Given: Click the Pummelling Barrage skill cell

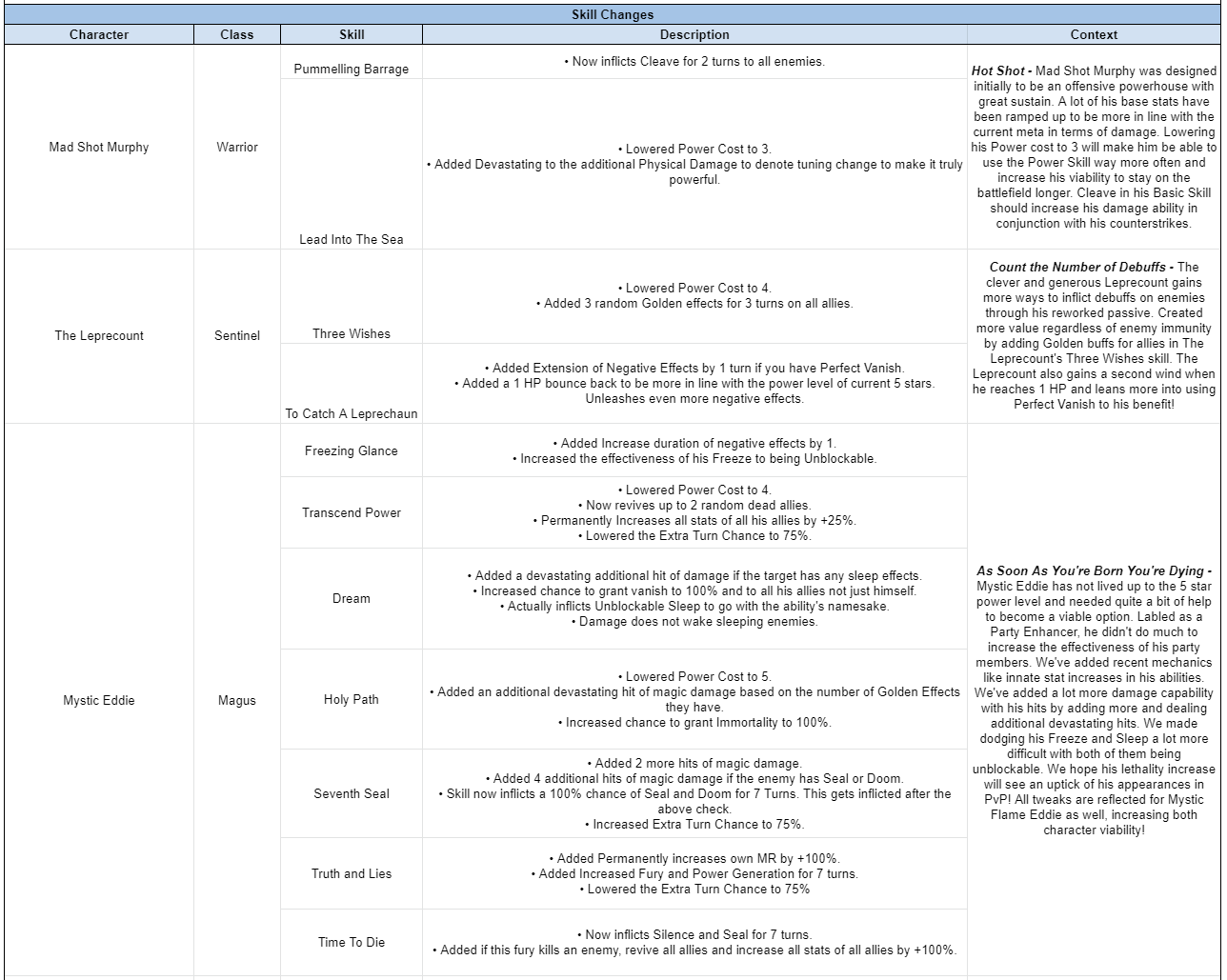Looking at the screenshot, I should (x=352, y=69).
